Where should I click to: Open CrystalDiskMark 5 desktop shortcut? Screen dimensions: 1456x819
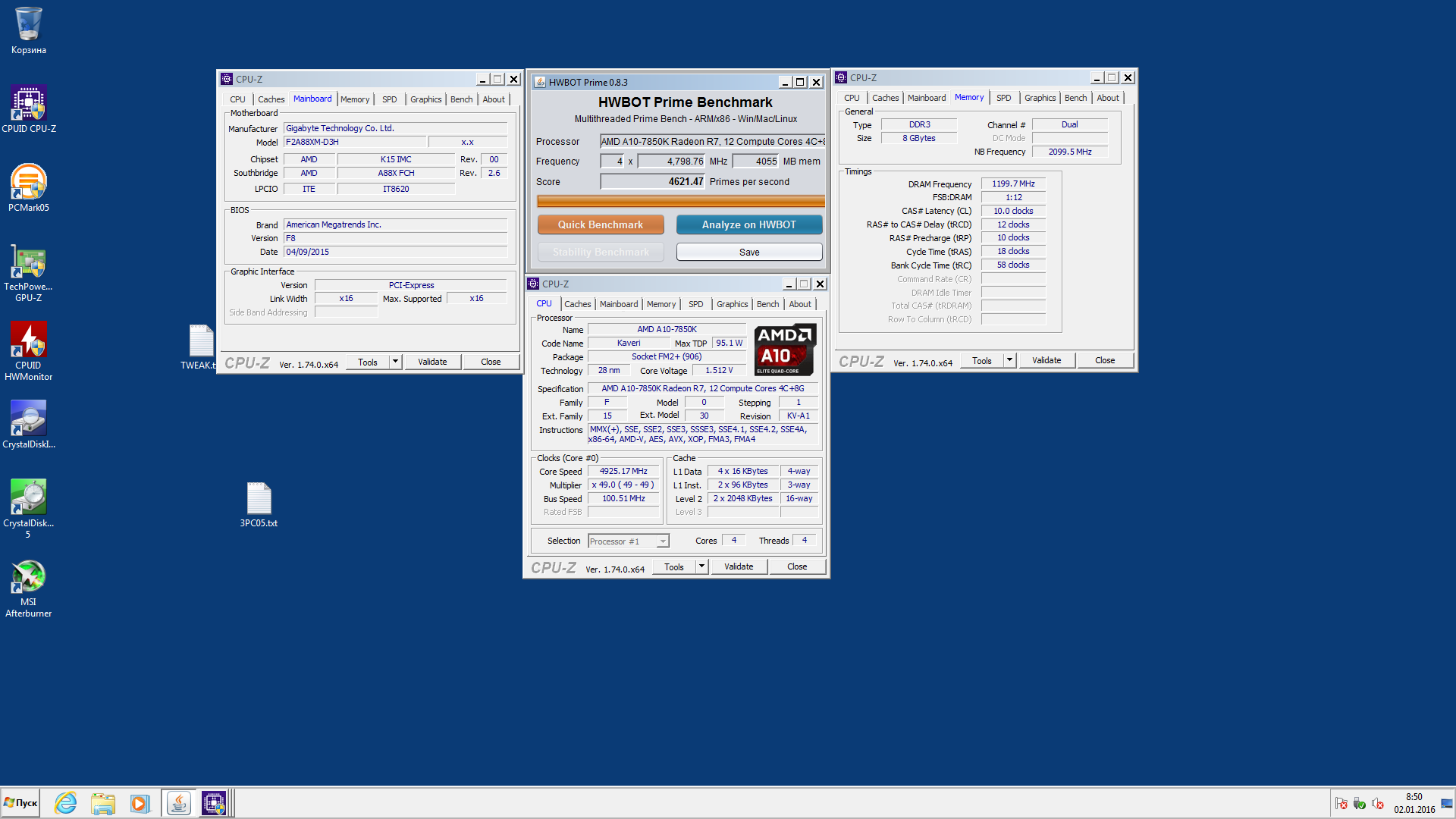point(29,510)
